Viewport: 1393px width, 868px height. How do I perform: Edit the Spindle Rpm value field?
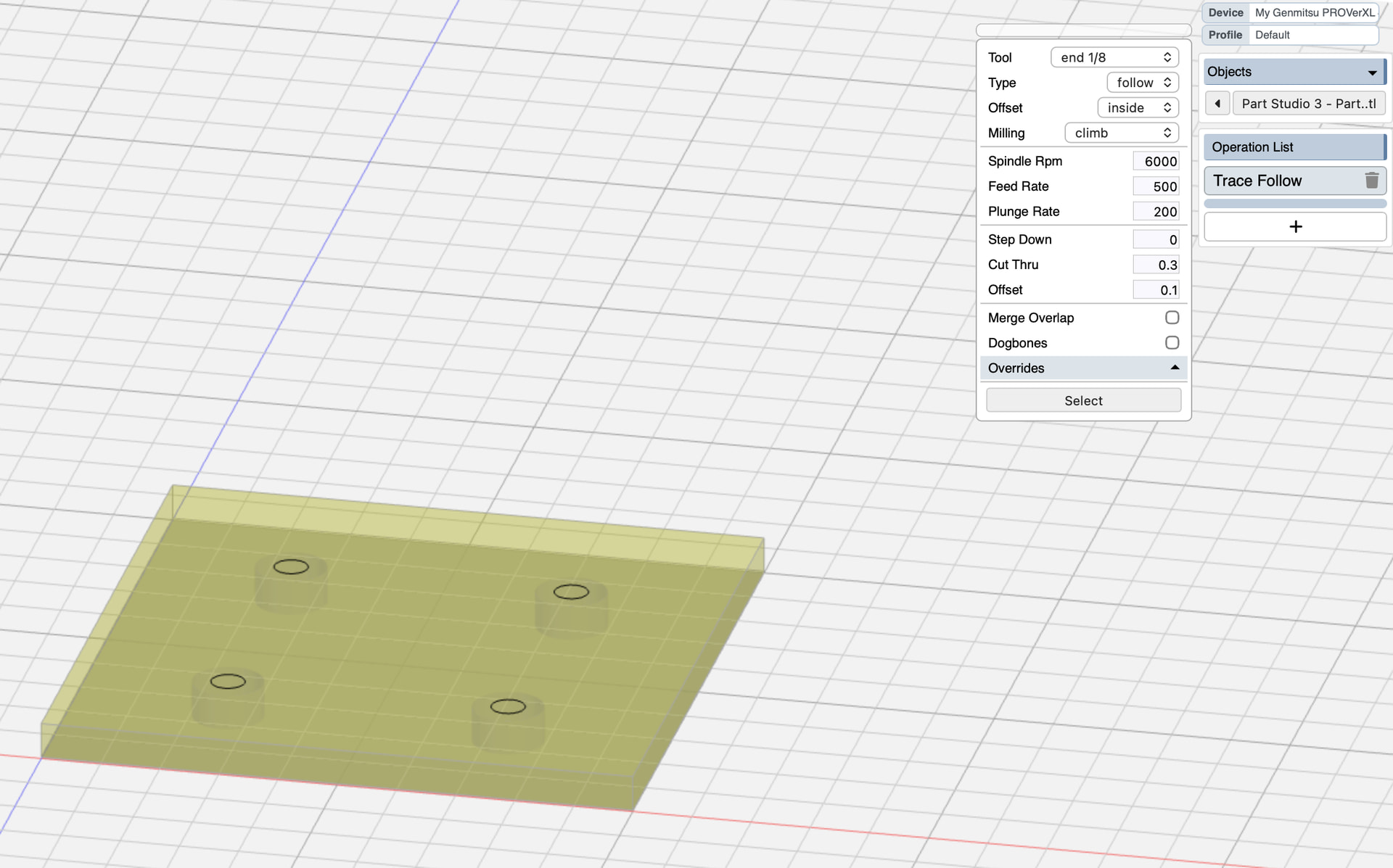pyautogui.click(x=1155, y=162)
